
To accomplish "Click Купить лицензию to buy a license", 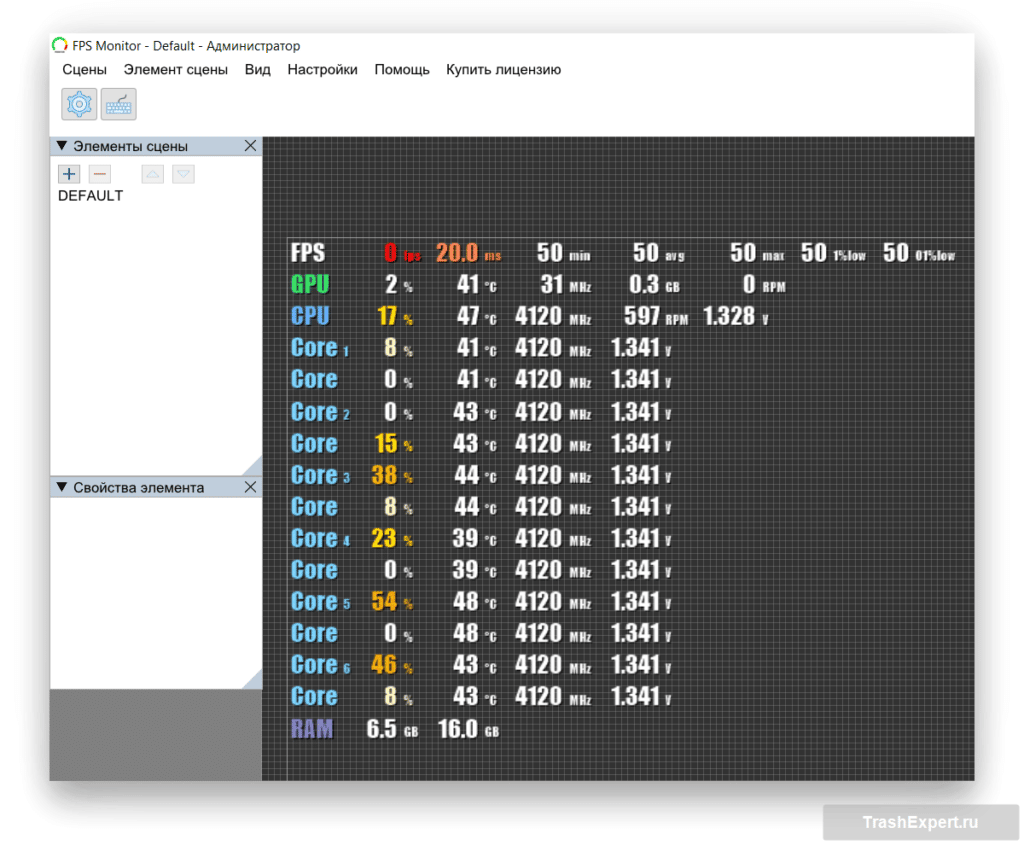I will [x=503, y=70].
